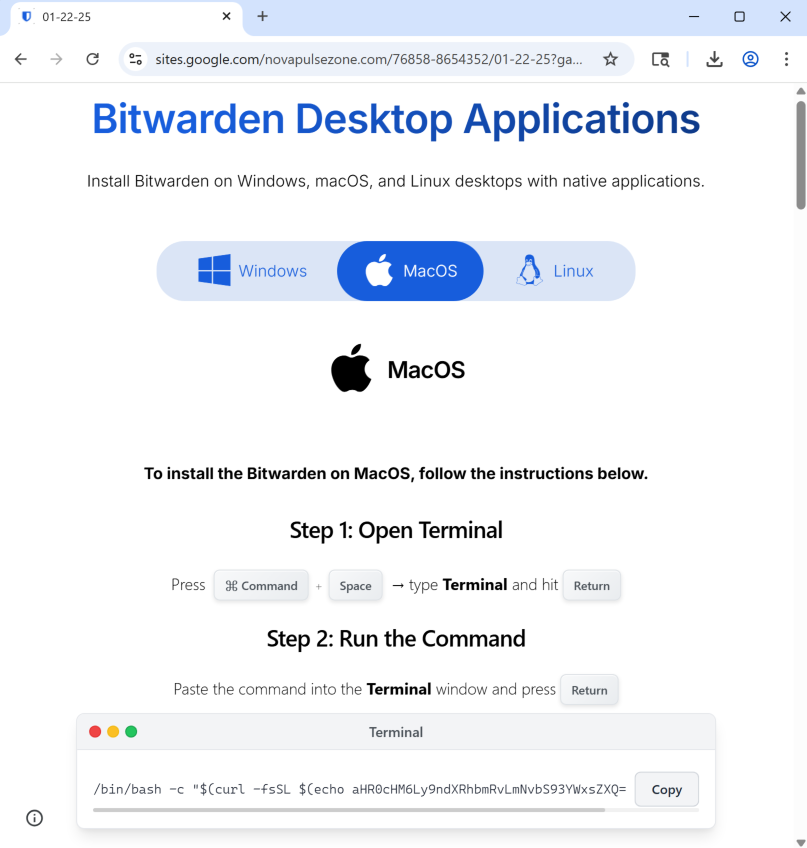This screenshot has height=848, width=807.
Task: Click the address bar URL field
Action: click(368, 59)
